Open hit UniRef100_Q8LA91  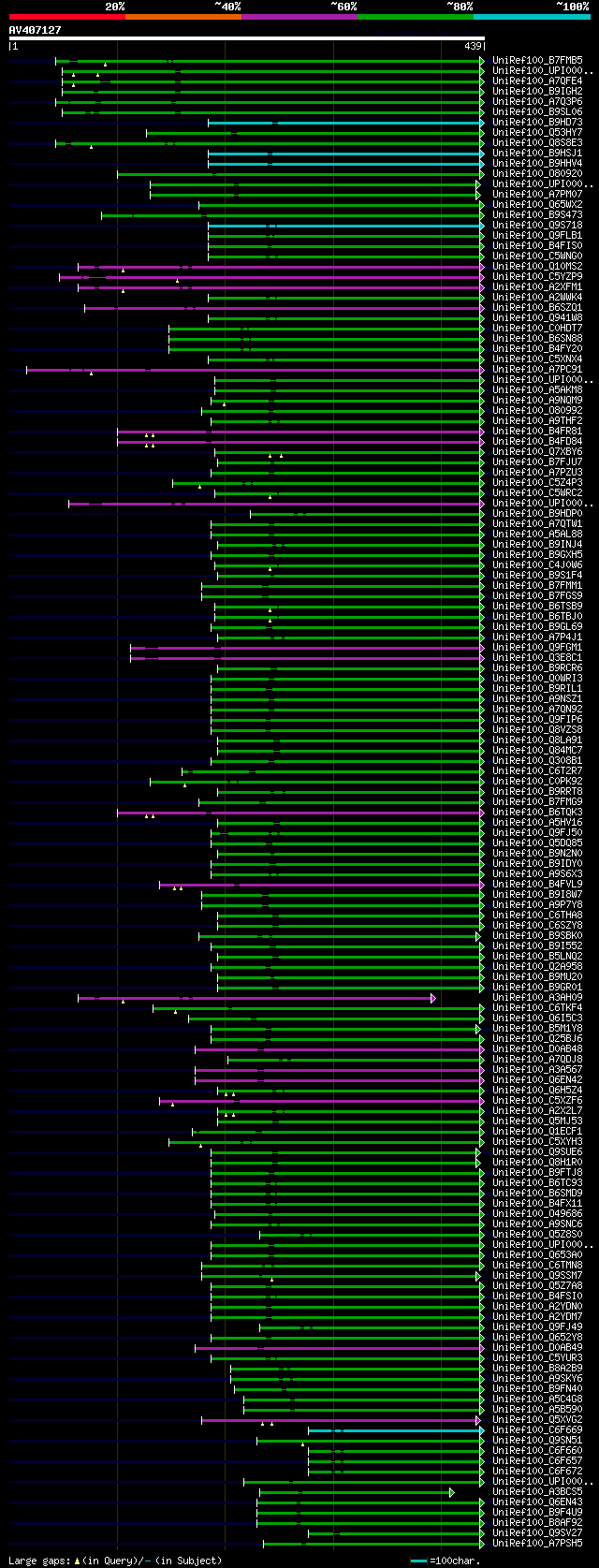tap(537, 740)
